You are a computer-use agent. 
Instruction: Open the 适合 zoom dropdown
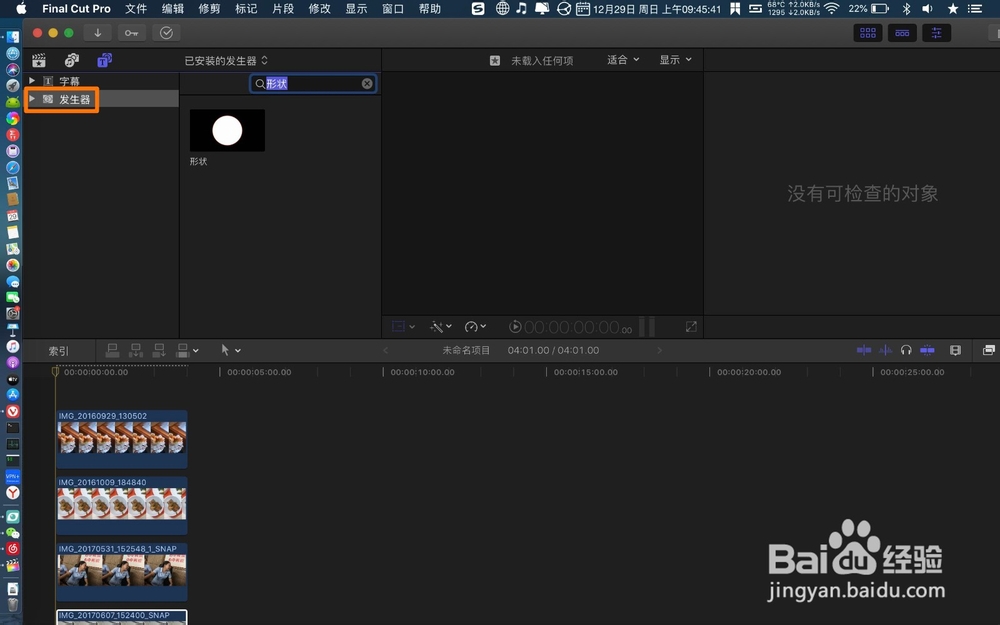click(x=623, y=60)
